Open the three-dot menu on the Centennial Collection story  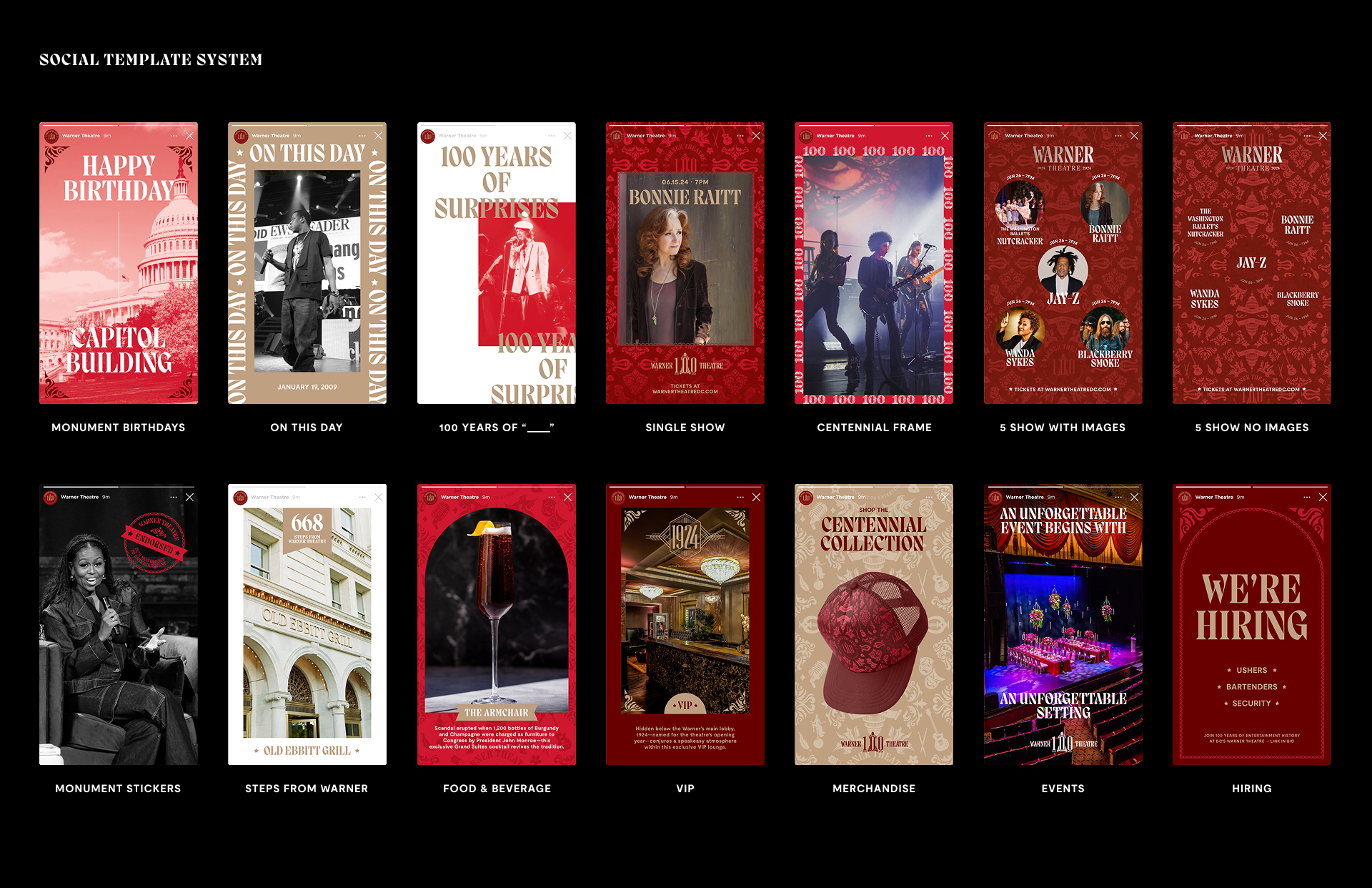pos(929,497)
